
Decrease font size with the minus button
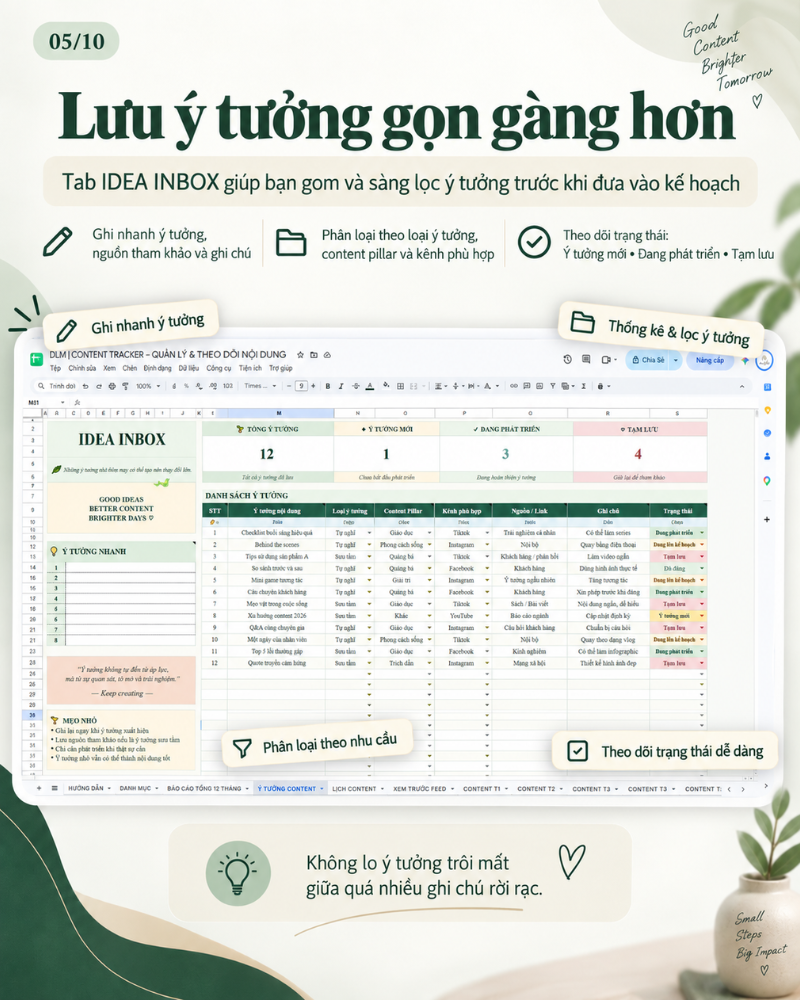289,386
